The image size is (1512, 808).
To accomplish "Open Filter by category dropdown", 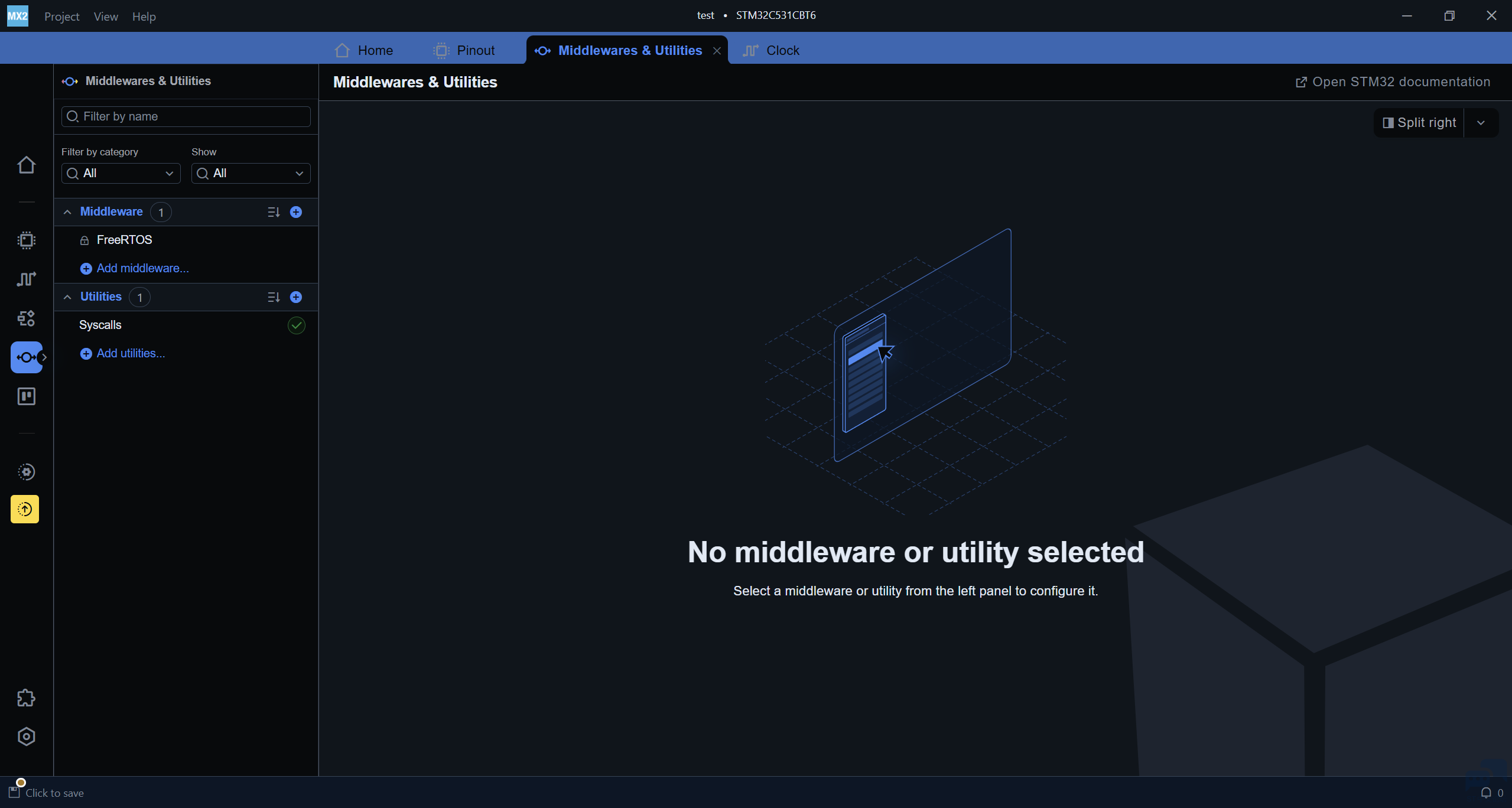I will [121, 173].
